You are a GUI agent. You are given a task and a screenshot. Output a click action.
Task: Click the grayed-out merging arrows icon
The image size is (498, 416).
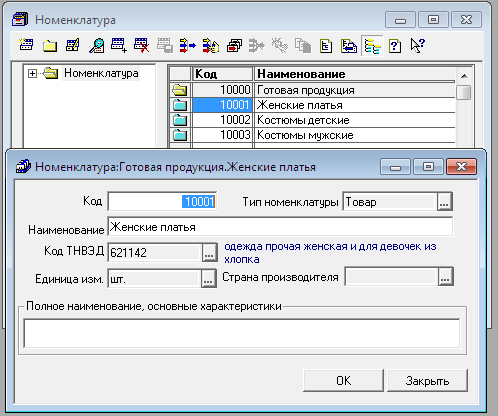pos(257,45)
